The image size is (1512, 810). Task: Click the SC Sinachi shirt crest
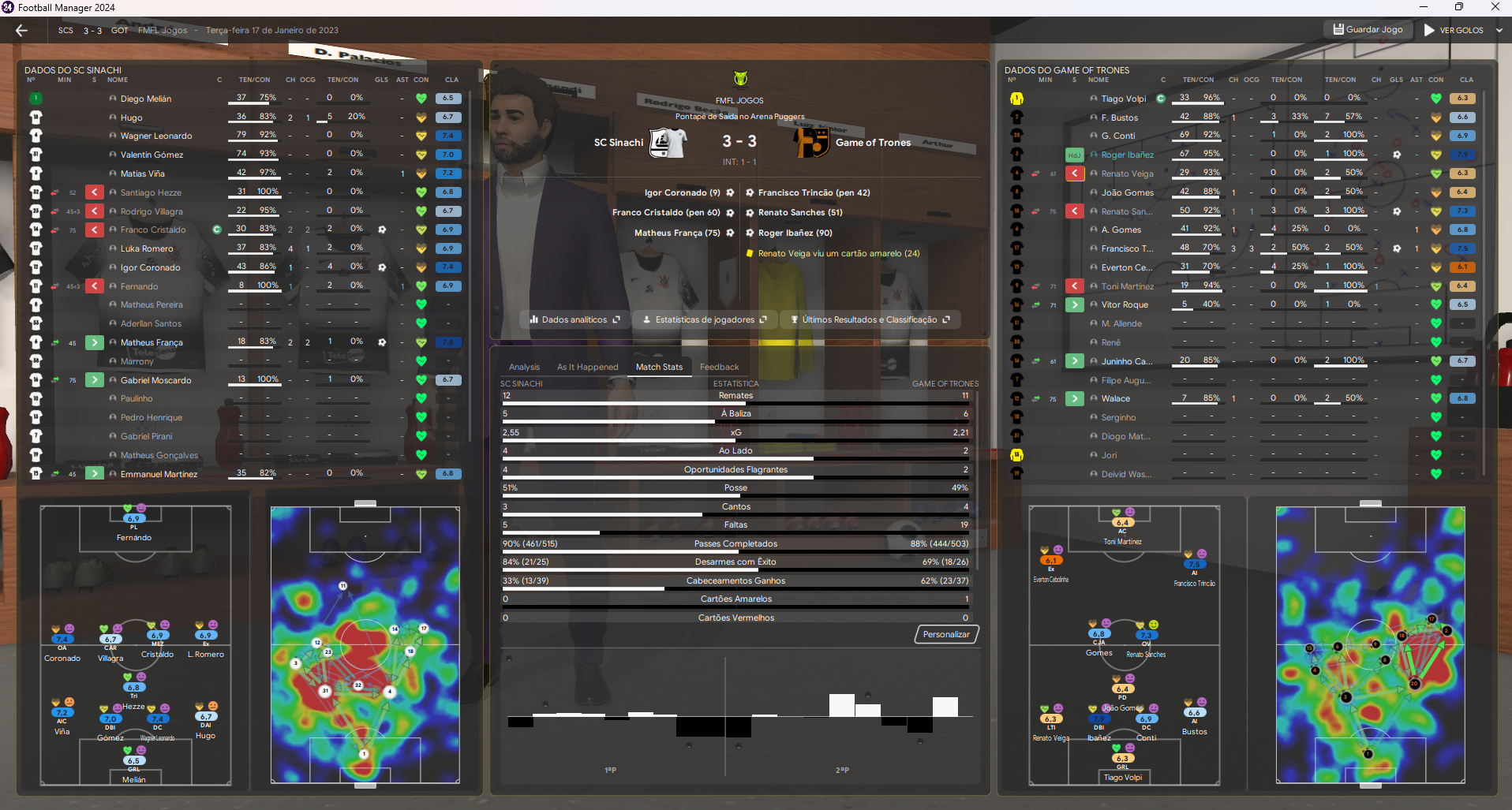(x=668, y=143)
